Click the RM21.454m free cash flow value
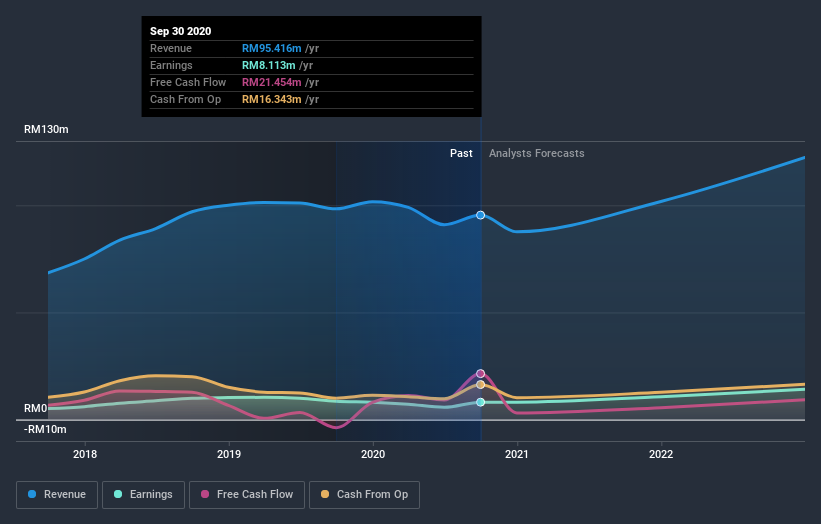 [x=271, y=82]
